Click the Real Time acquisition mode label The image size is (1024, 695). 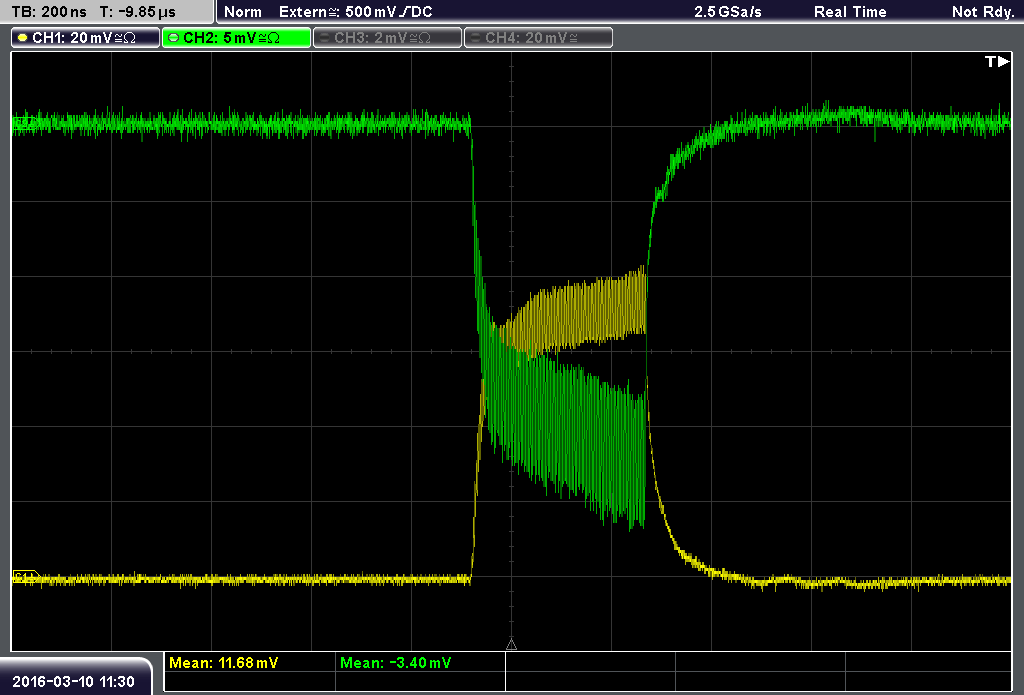coord(850,12)
